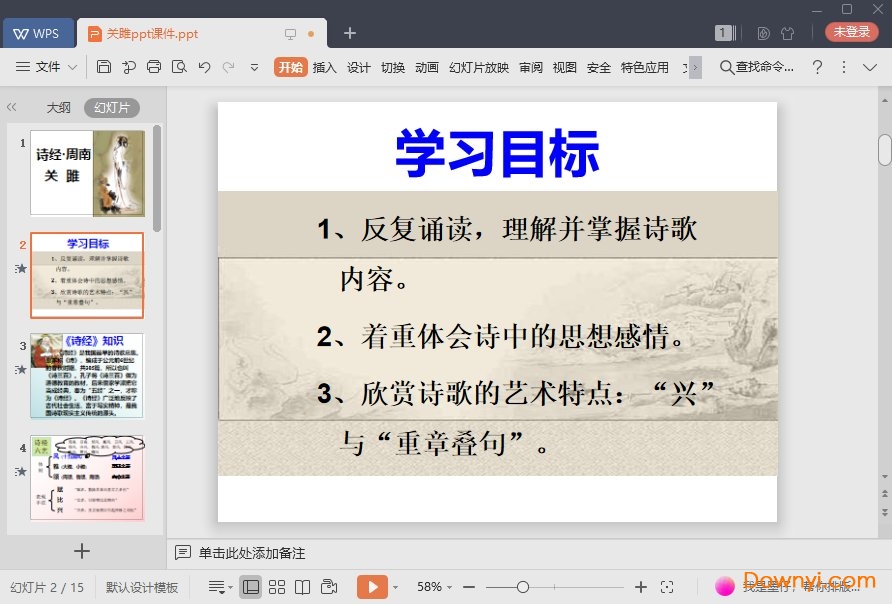This screenshot has width=892, height=604.
Task: Add a new slide with plus button
Action: 82,551
